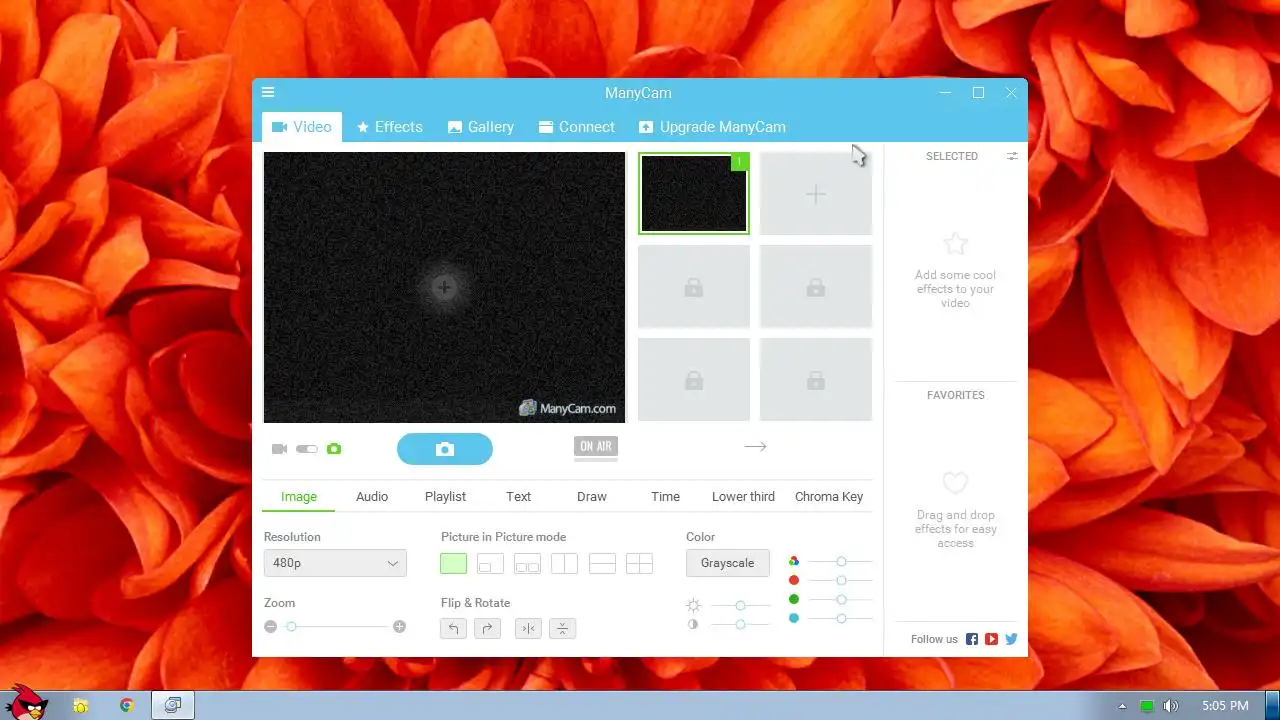Click the RGB combined color slider
Viewport: 1280px width, 720px height.
coord(840,562)
